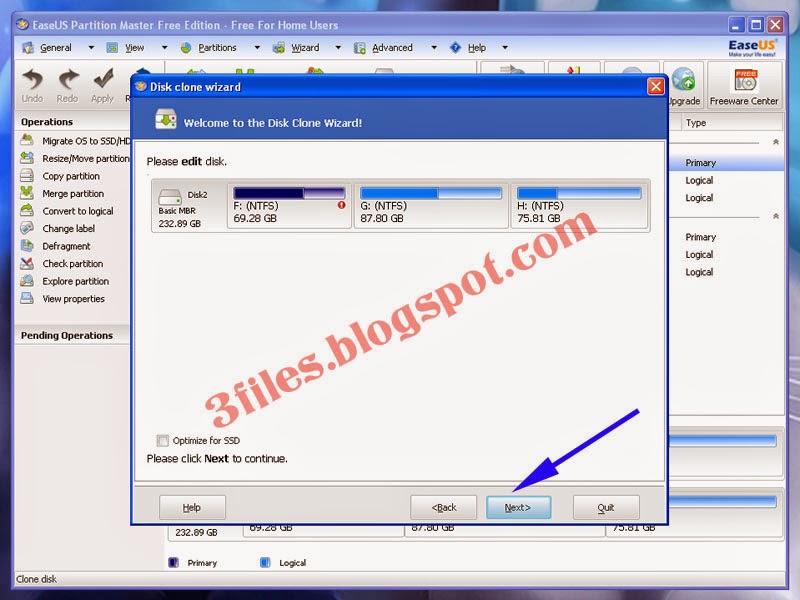Click the Migrate OS to SSD/HDD icon

tap(27, 140)
